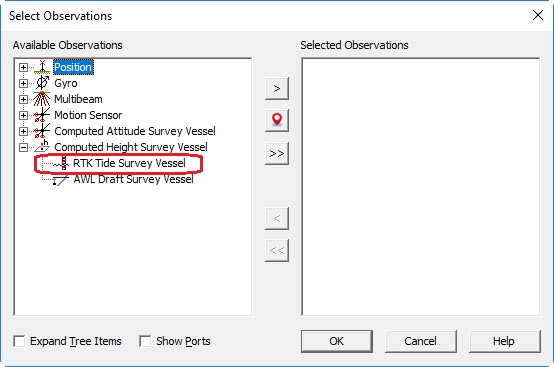Tick the Show Ports checkbox

[x=145, y=341]
